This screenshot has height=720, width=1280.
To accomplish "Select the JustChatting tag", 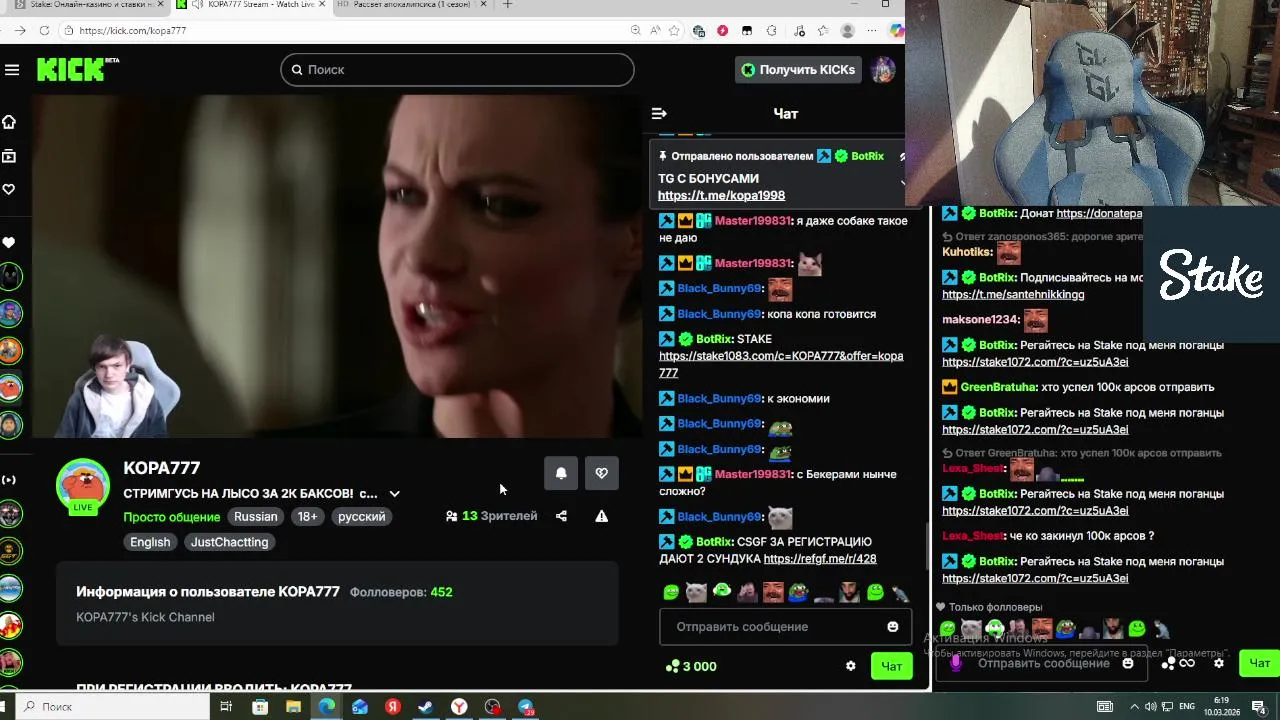I will 229,542.
